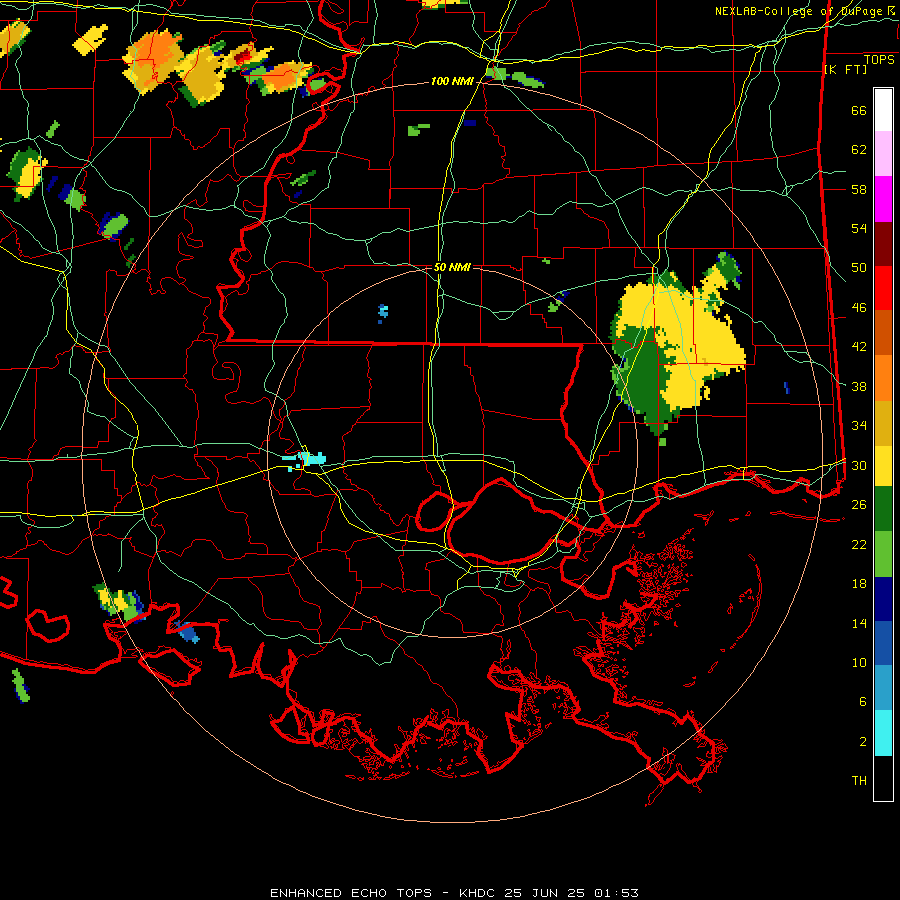Click the dark maroon legend swatch
Screen dimensions: 900x900
click(883, 245)
